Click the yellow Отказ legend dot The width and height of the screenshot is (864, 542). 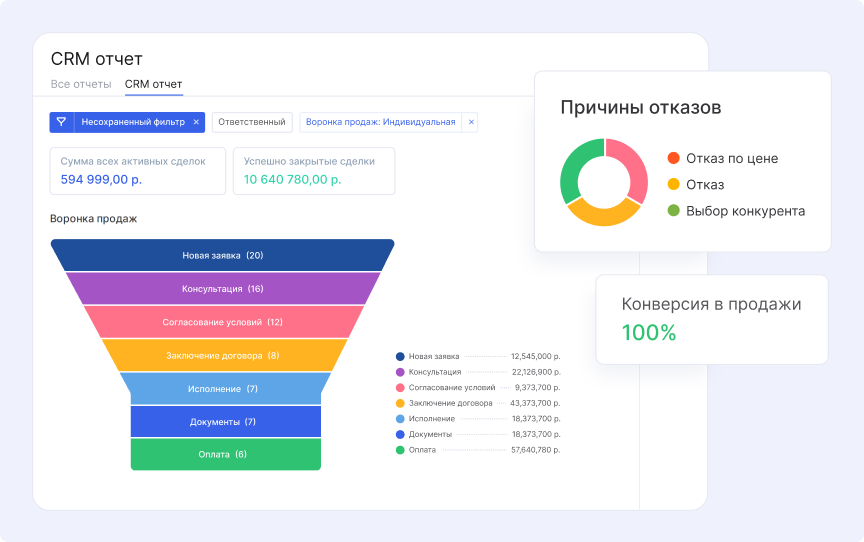click(x=674, y=185)
